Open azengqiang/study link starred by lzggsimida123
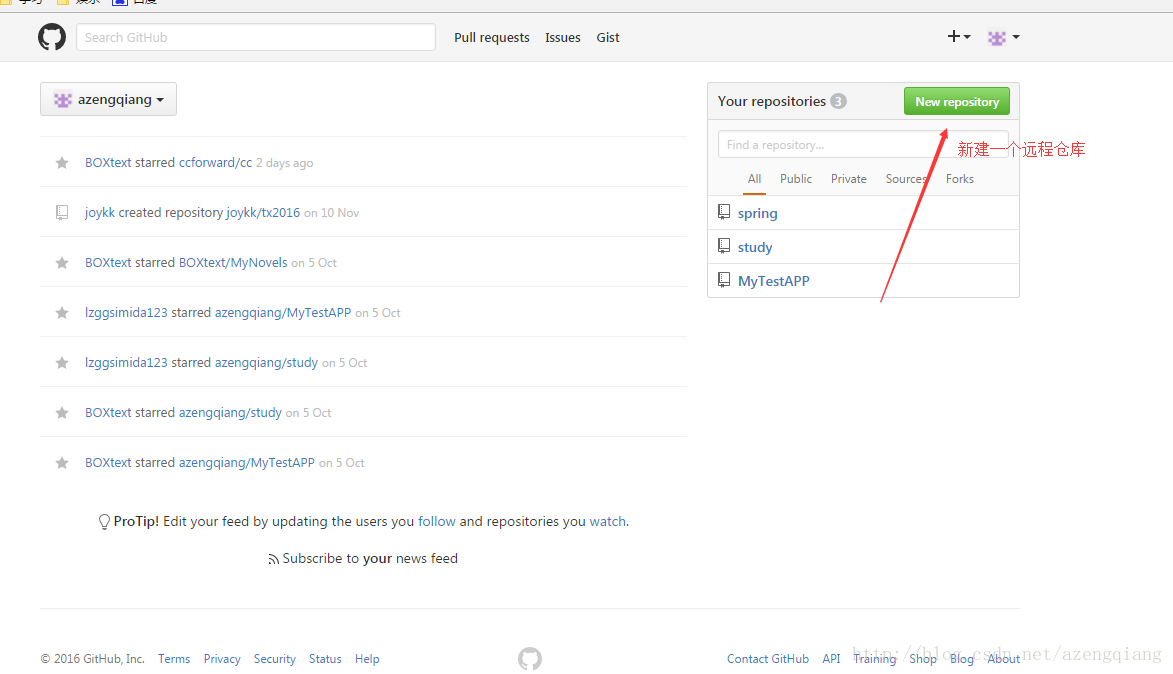This screenshot has width=1173, height=674. 266,363
